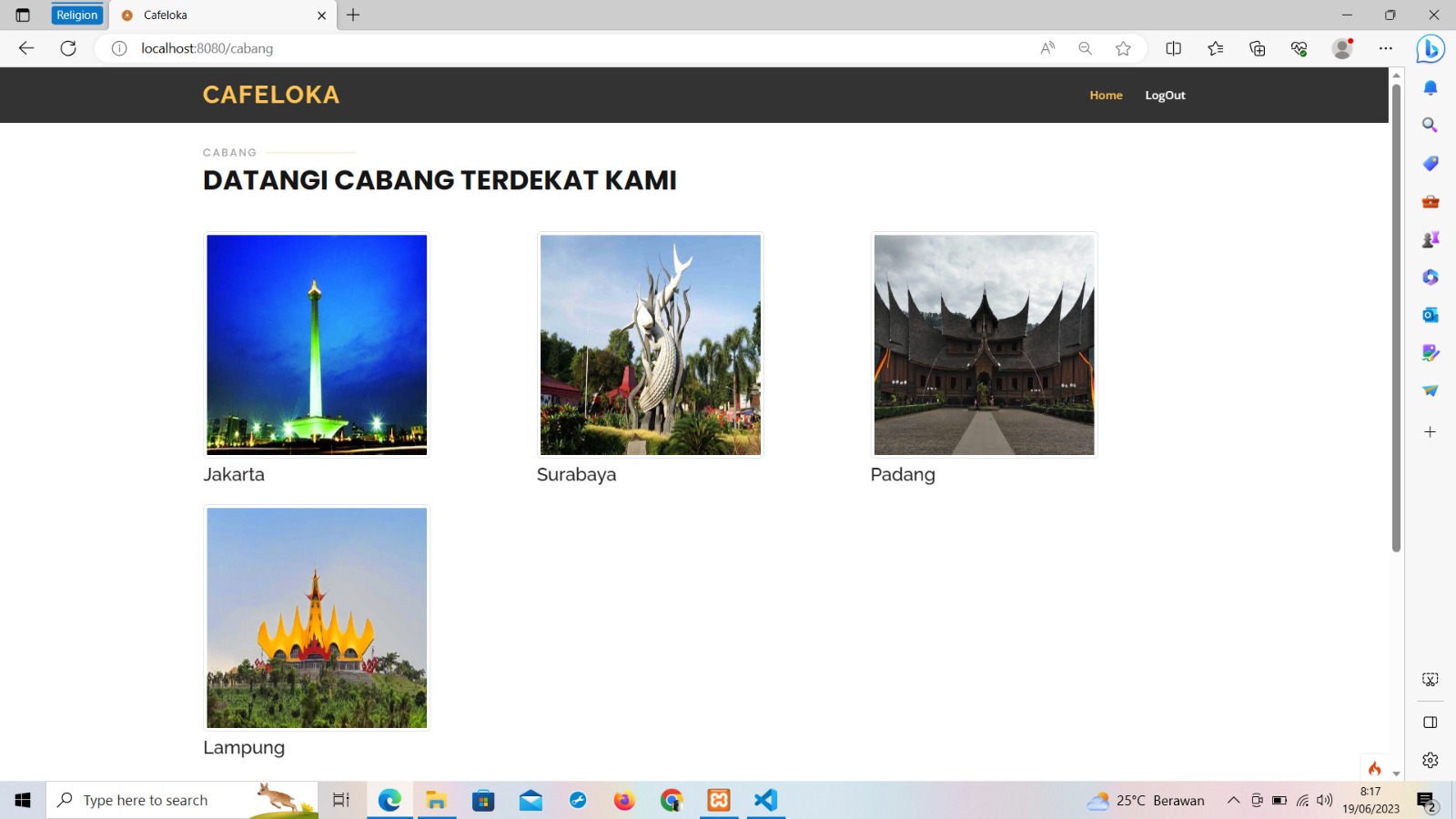Viewport: 1456px width, 819px height.
Task: Open Edge notifications bell in sidebar
Action: click(1430, 86)
